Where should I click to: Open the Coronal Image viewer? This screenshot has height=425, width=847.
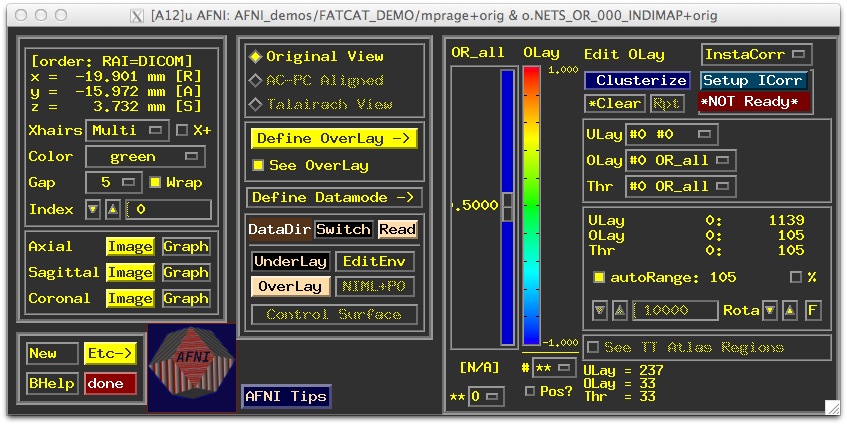click(130, 299)
